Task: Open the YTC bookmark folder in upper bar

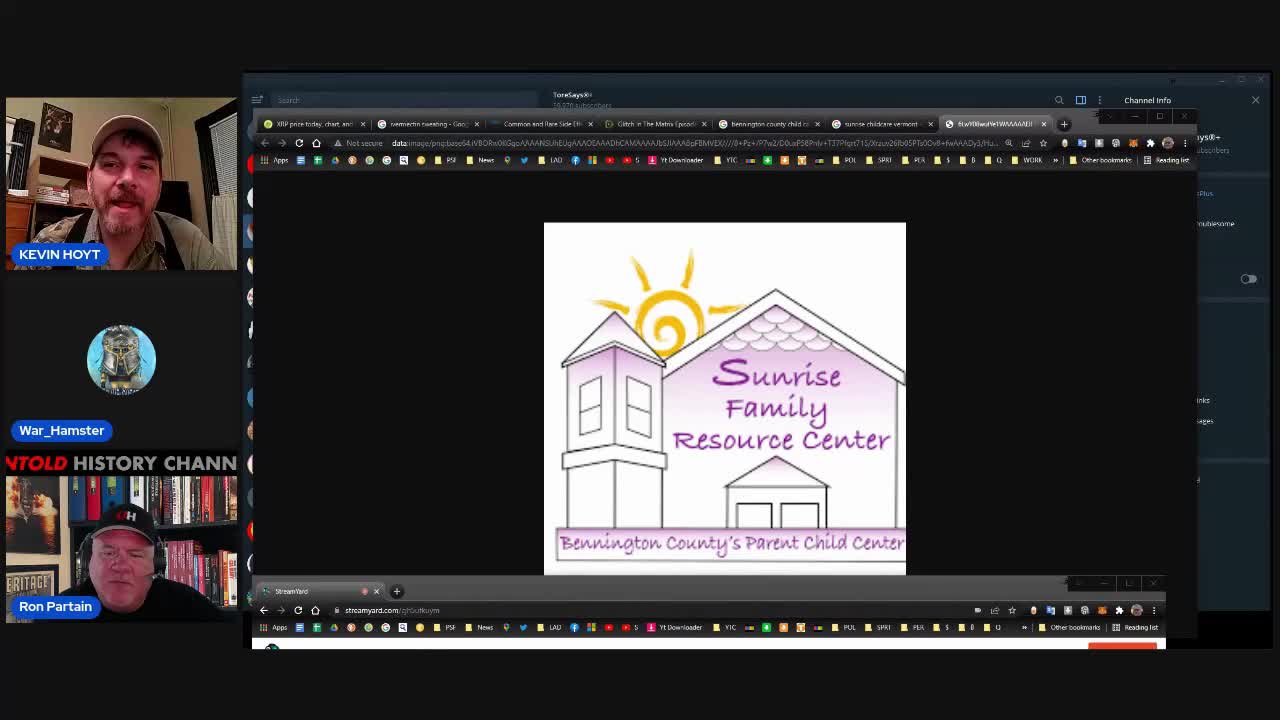Action: tap(725, 160)
